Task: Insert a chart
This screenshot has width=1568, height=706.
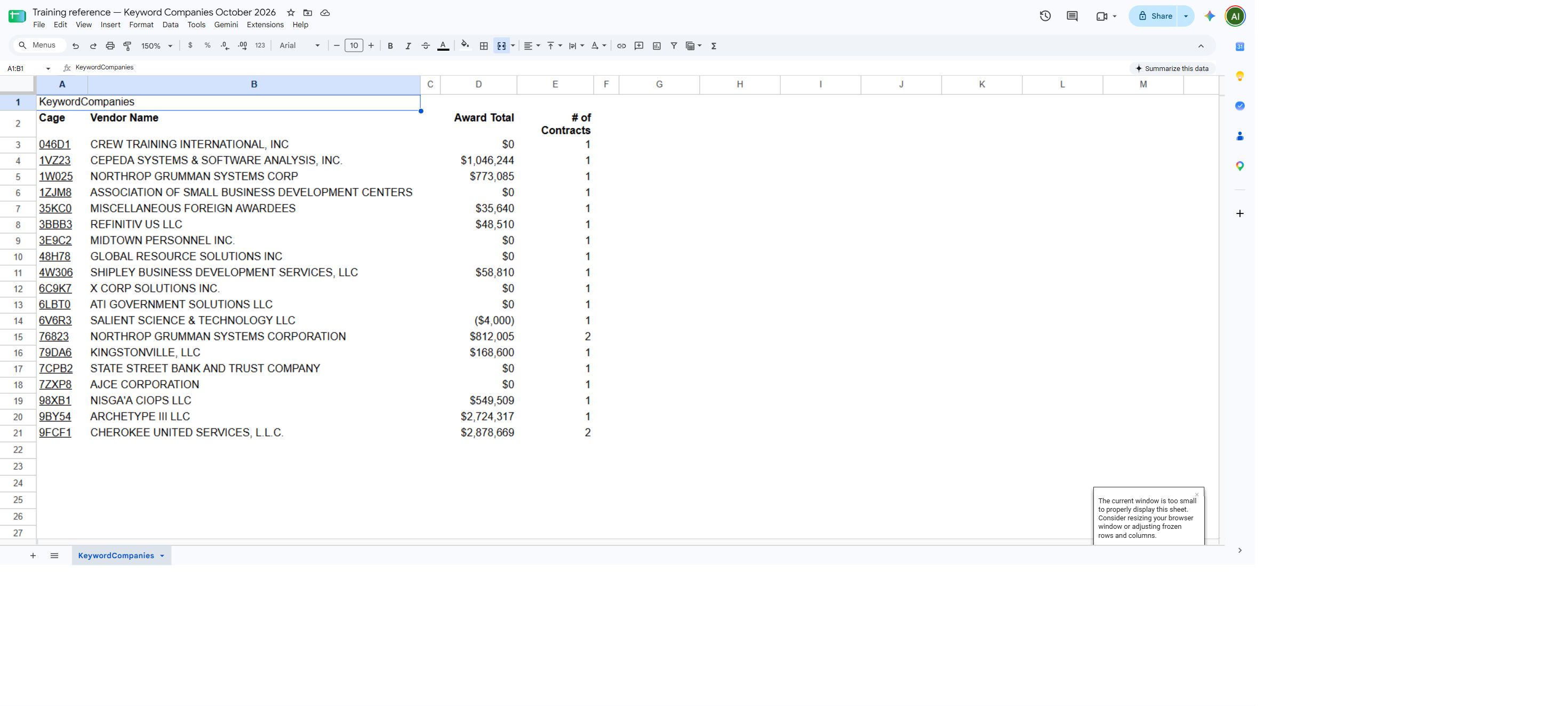Action: pos(657,46)
